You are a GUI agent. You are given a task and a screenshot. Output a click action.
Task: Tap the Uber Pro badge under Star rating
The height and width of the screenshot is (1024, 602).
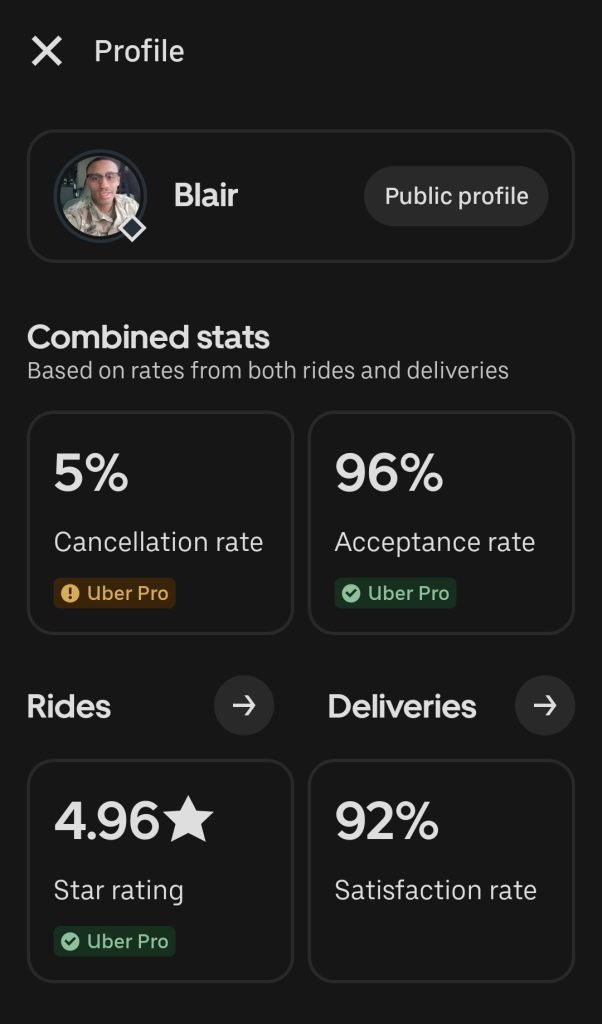point(115,941)
